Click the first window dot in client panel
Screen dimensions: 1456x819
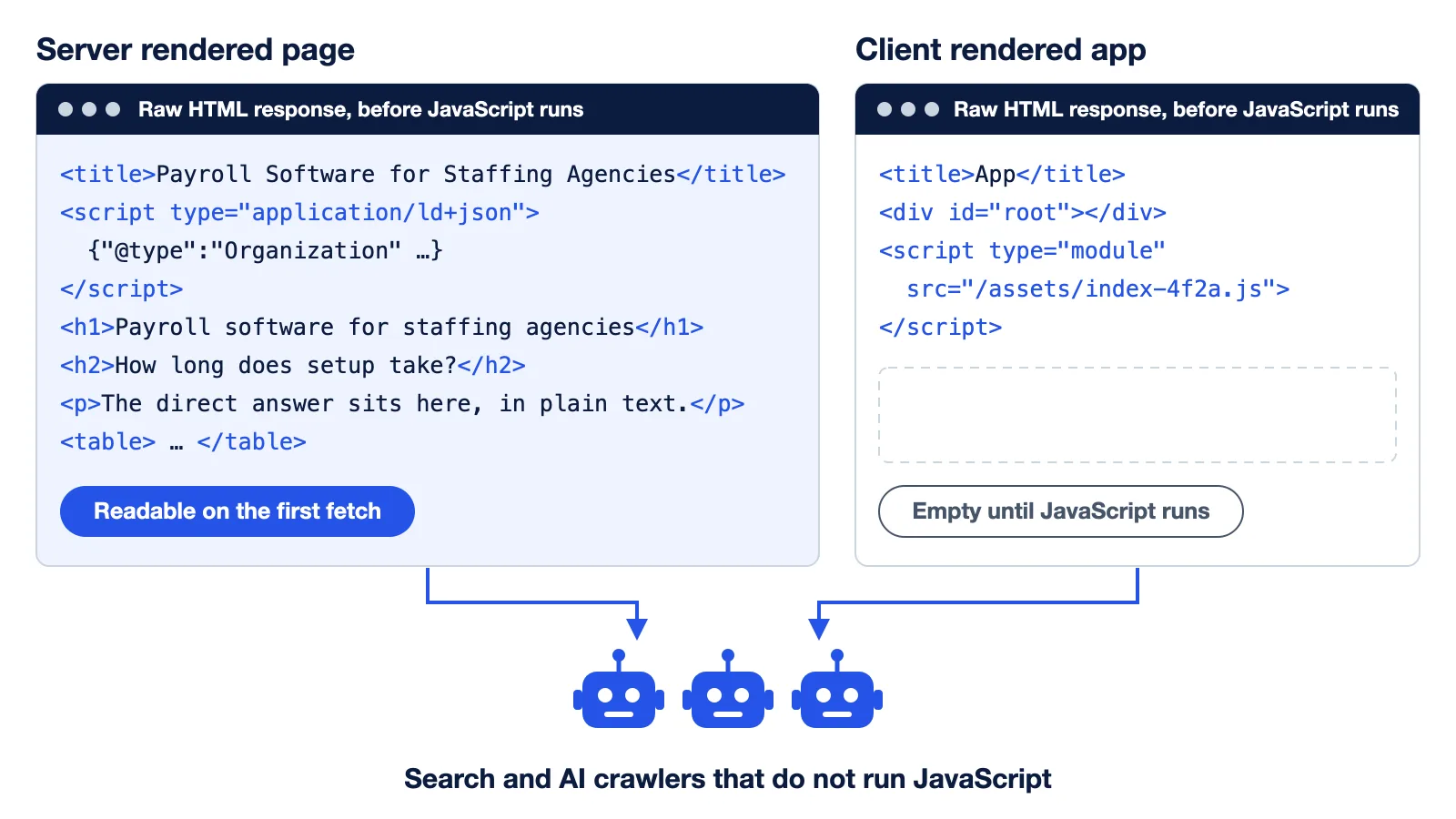885,109
